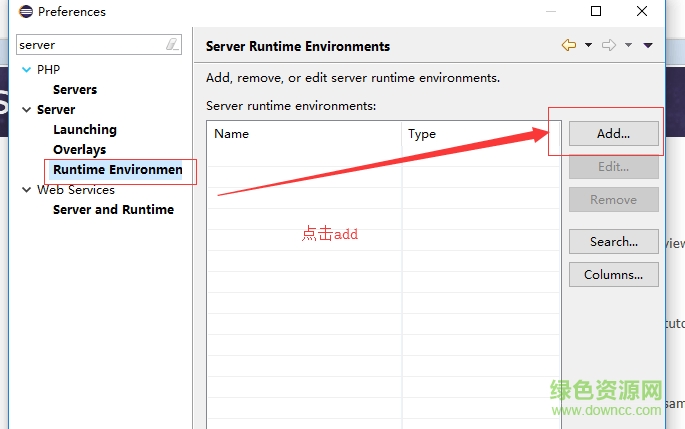Close the Preferences window

pyautogui.click(x=642, y=11)
